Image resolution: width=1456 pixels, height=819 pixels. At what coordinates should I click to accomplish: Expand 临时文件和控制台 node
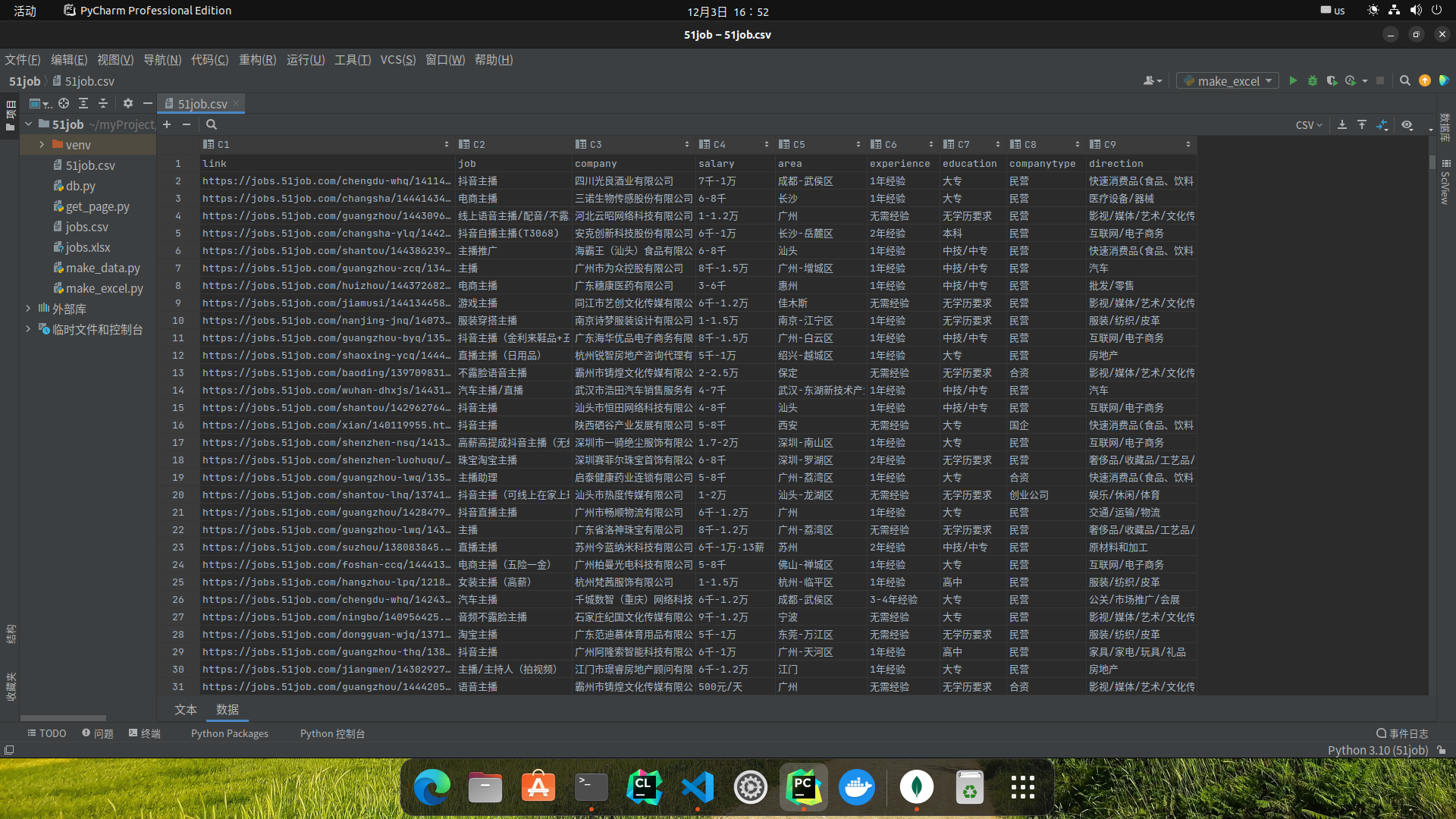(28, 328)
